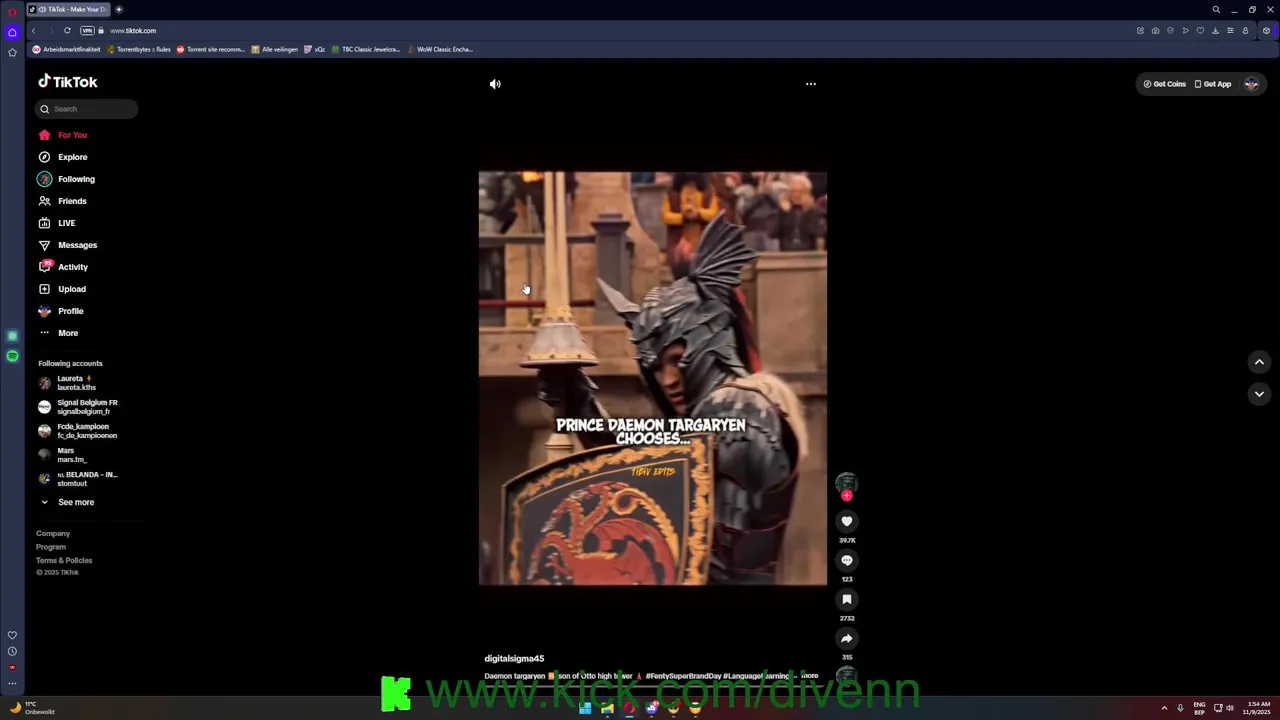
Task: Open the spinning music disc sound page
Action: pyautogui.click(x=847, y=677)
